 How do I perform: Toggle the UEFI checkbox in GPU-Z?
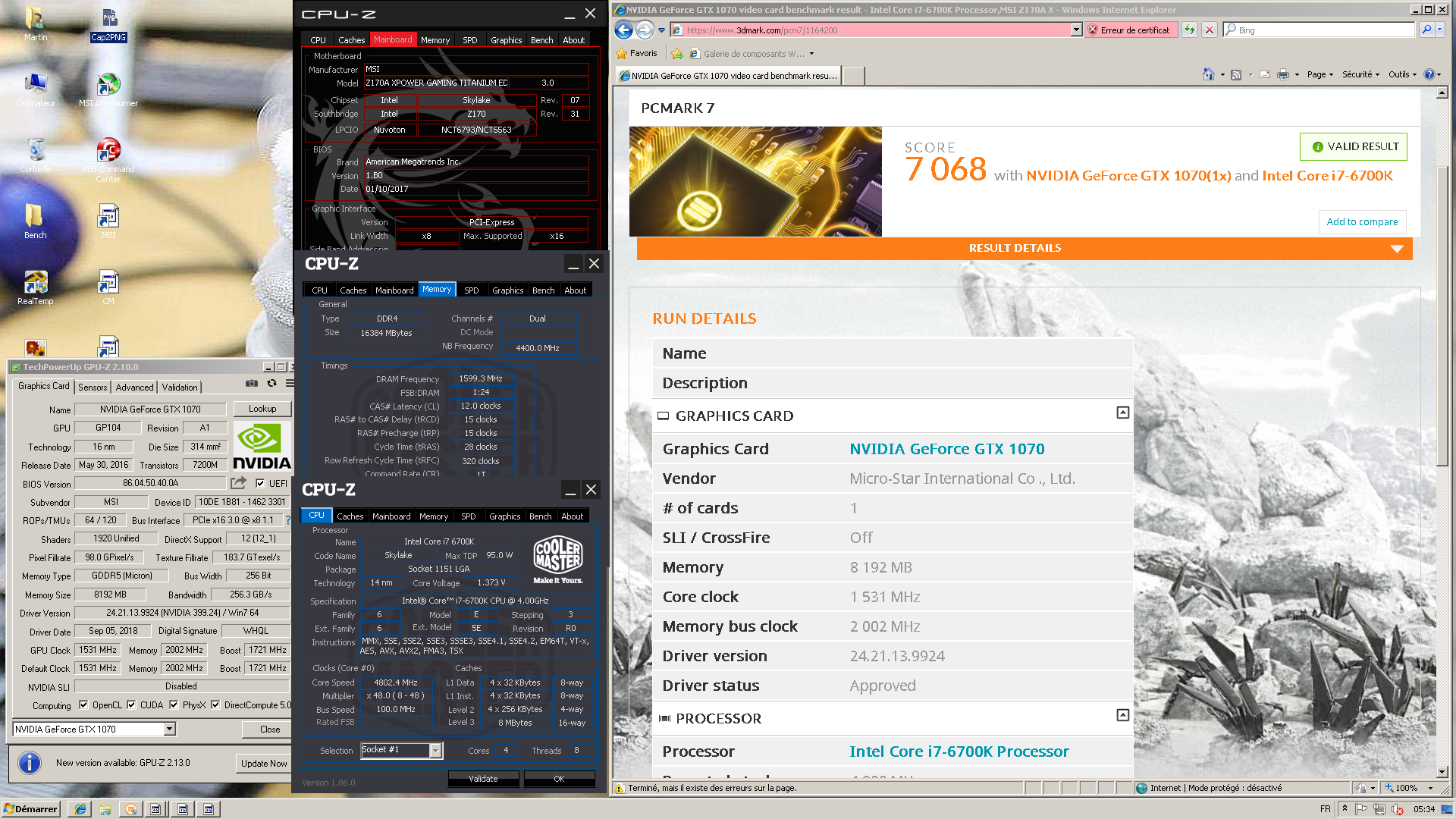click(260, 483)
